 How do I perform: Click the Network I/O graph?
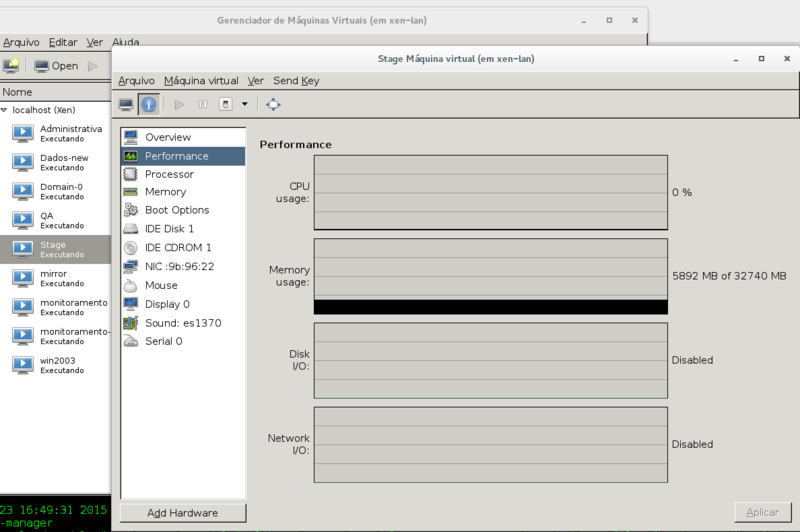click(x=491, y=444)
